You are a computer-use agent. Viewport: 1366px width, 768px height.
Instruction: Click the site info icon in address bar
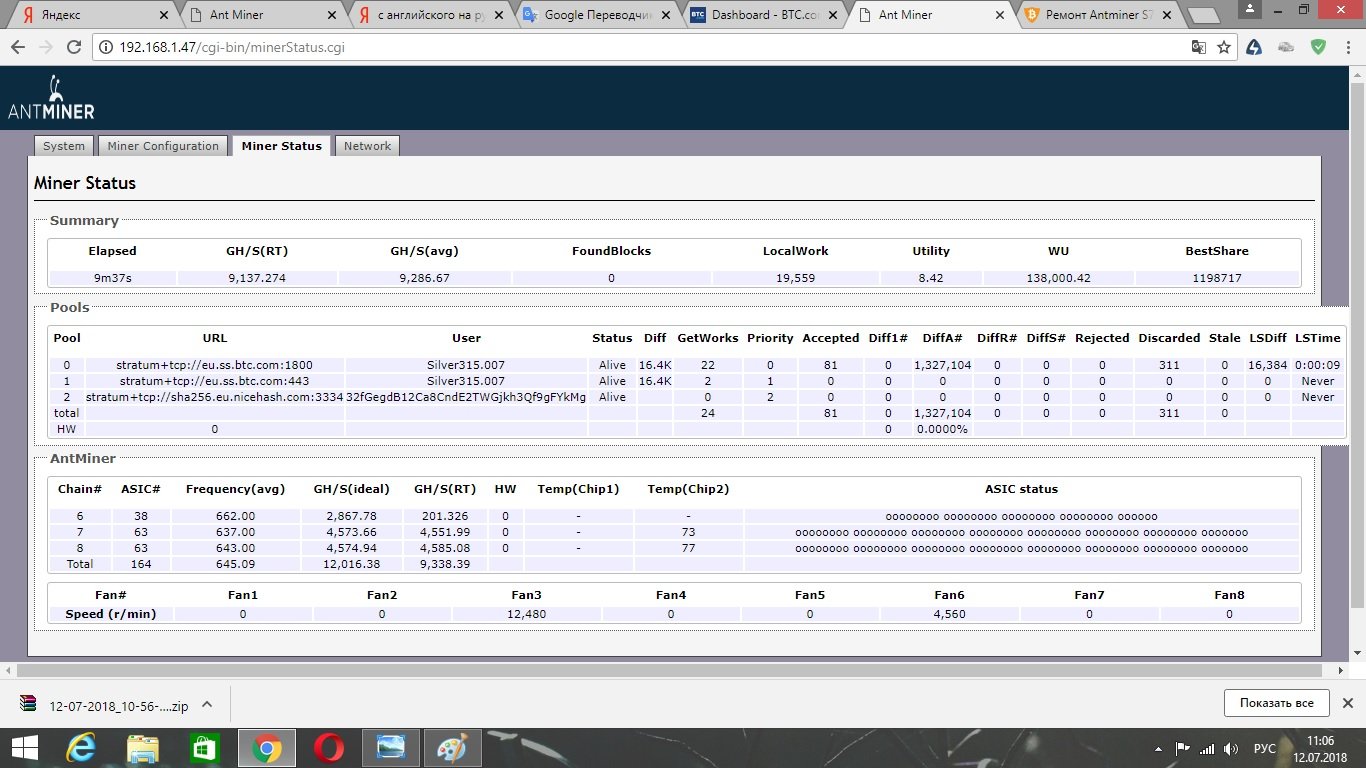(106, 47)
